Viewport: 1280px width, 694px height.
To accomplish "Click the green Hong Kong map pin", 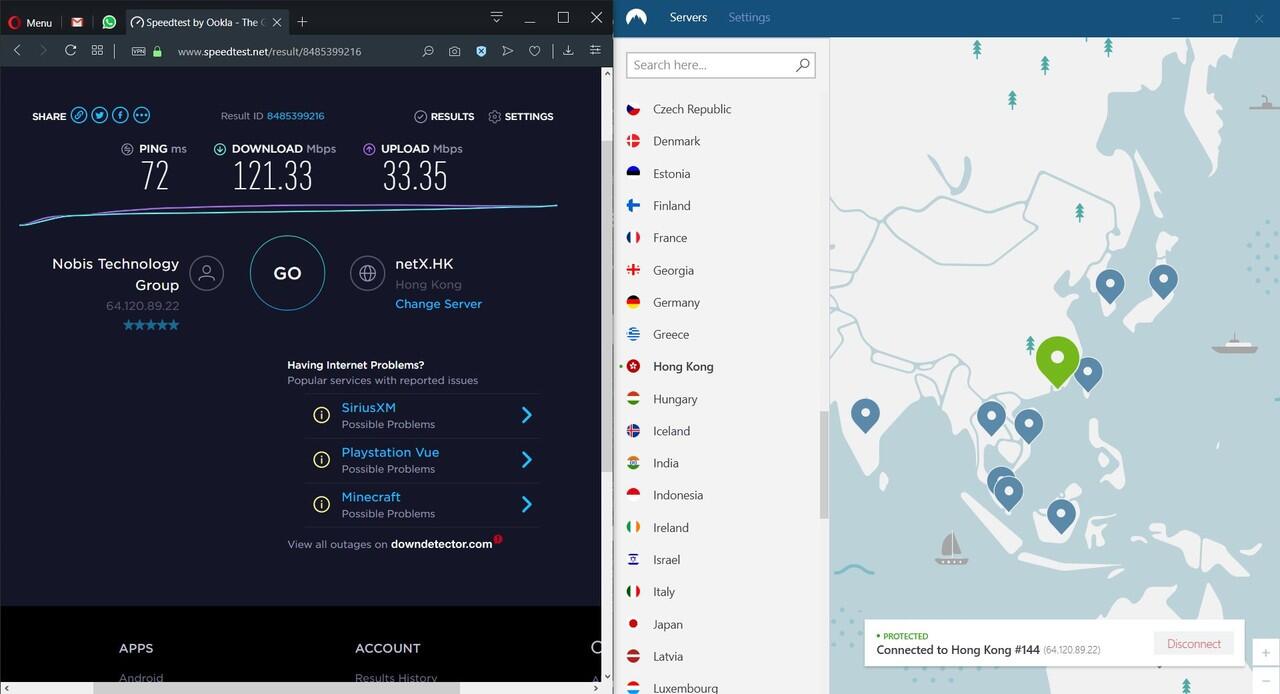I will [1057, 360].
